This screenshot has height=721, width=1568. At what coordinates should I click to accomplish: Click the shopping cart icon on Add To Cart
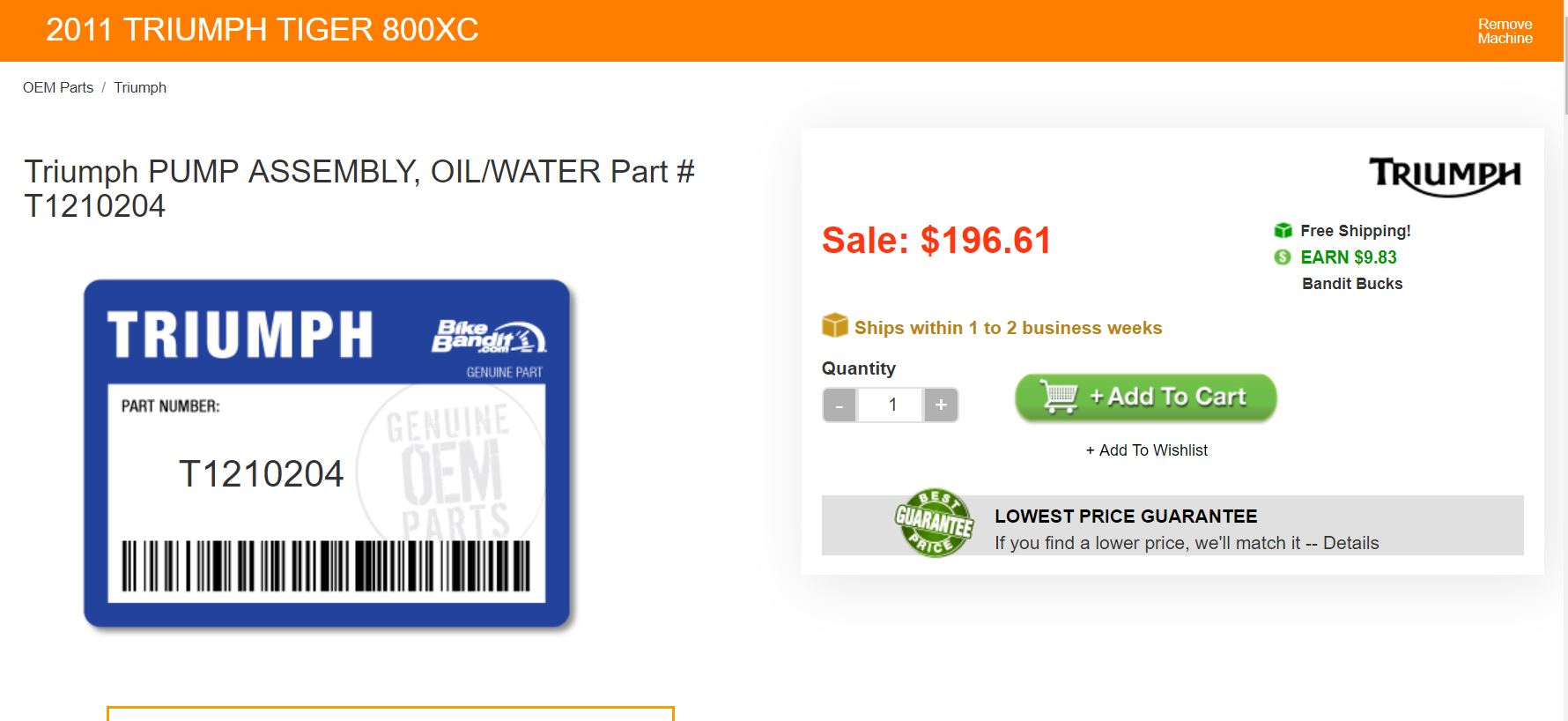click(x=1060, y=397)
